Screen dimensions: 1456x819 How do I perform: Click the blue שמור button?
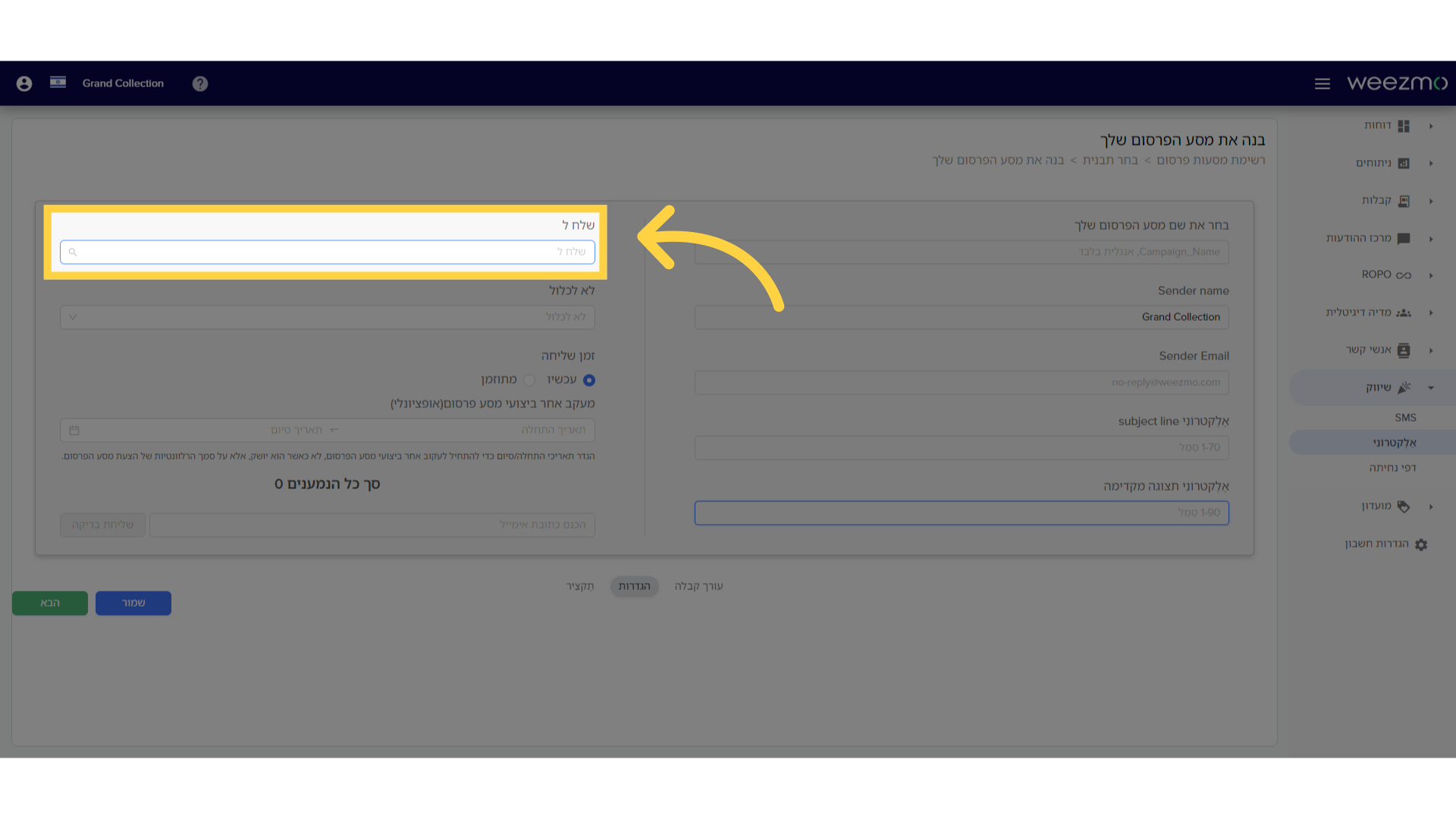tap(133, 603)
